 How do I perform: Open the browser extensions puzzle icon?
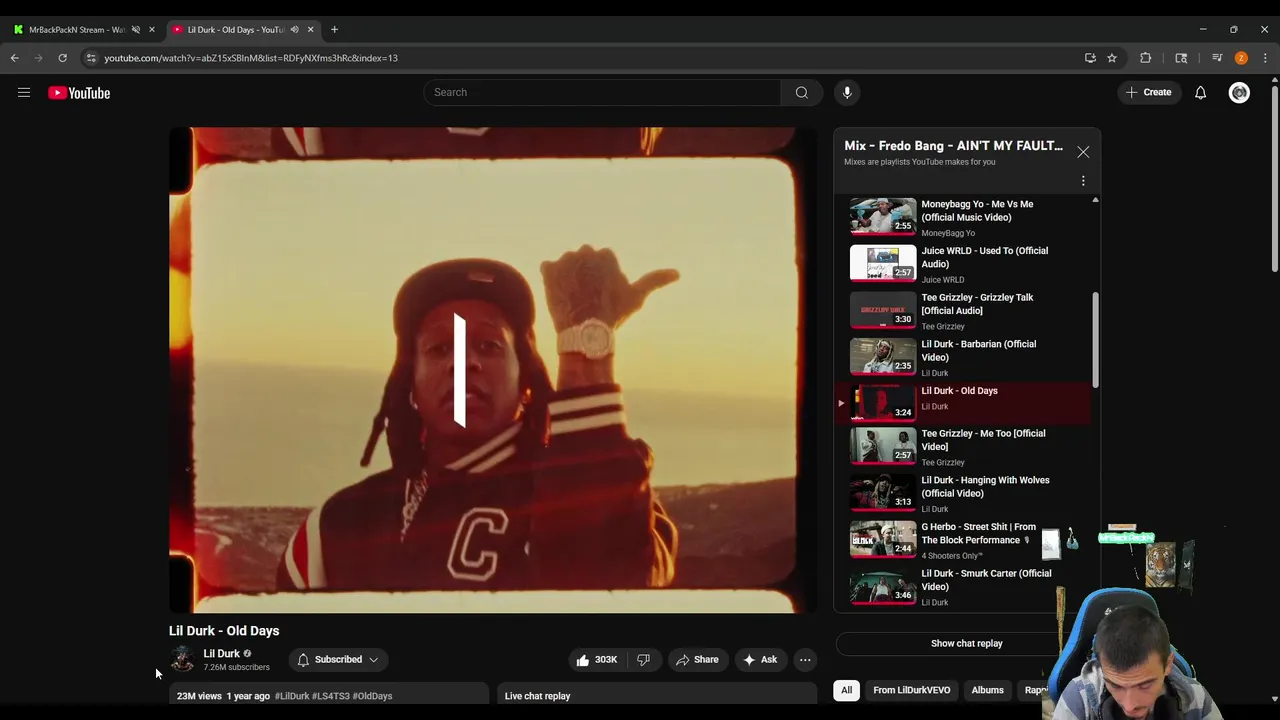click(x=1146, y=58)
